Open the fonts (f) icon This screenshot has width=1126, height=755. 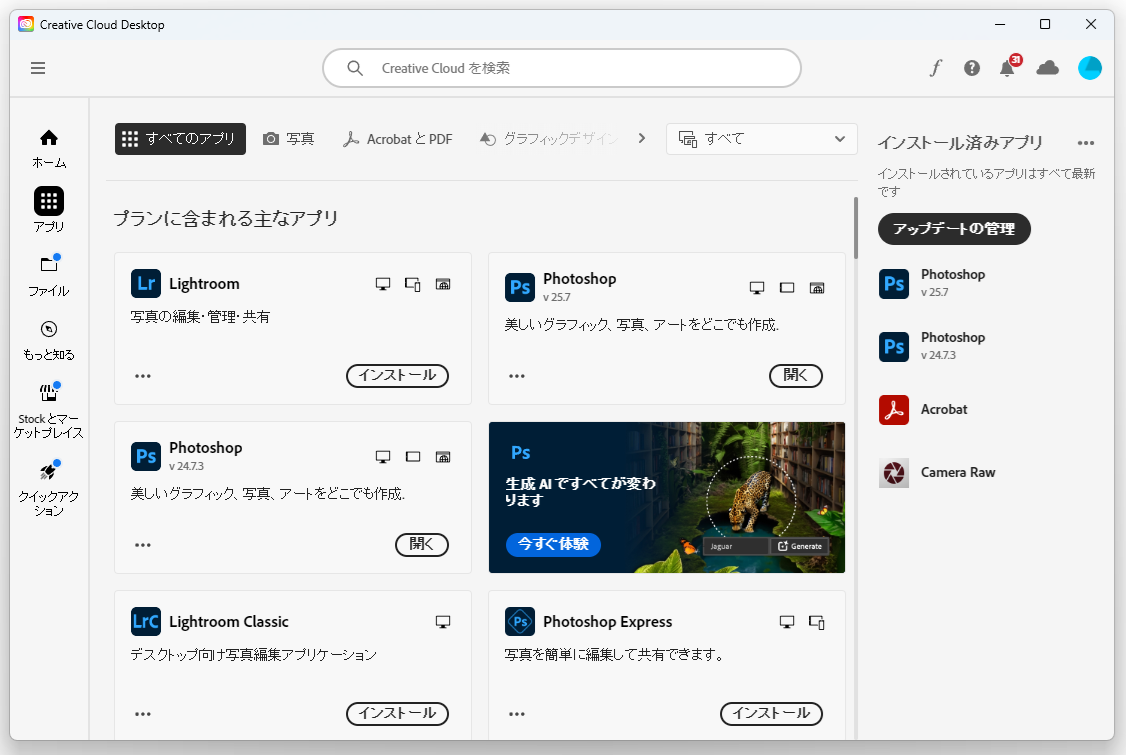(x=935, y=68)
